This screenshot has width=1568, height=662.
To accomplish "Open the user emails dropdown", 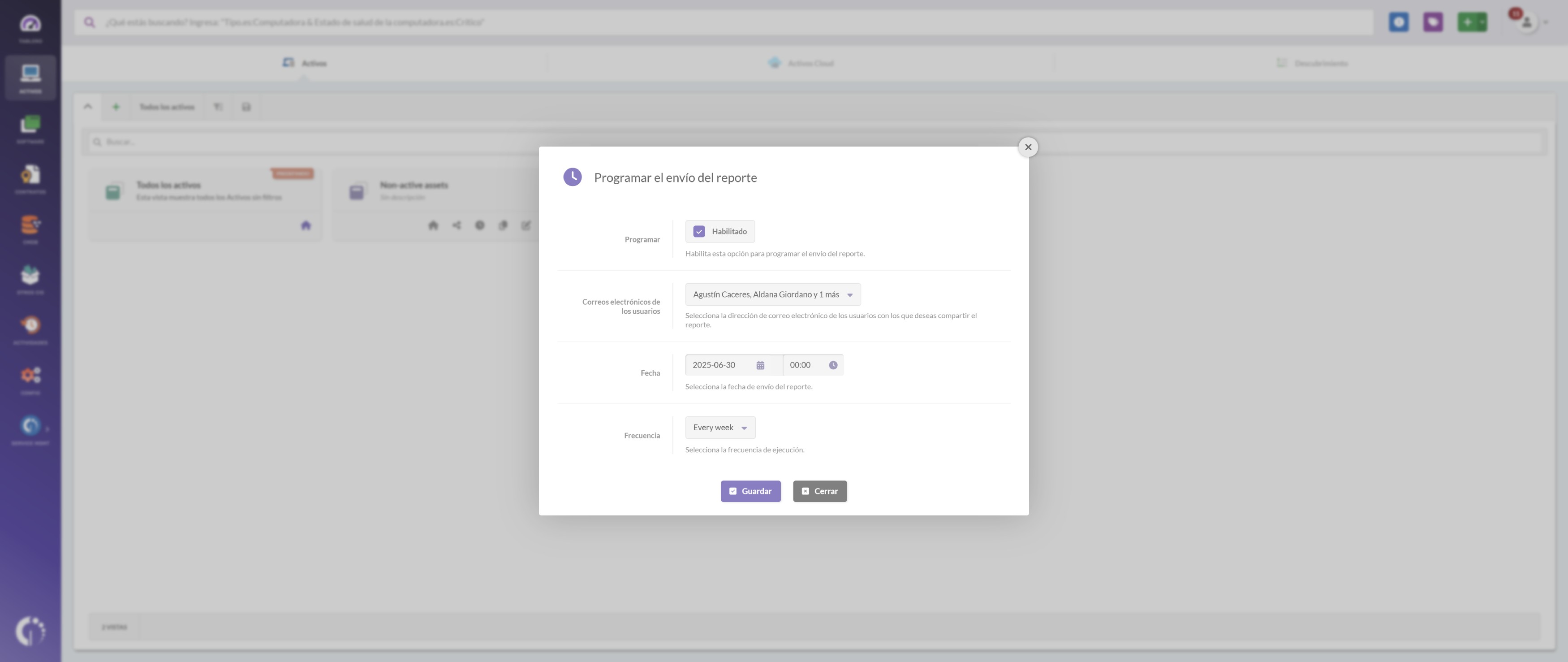I will (x=772, y=294).
